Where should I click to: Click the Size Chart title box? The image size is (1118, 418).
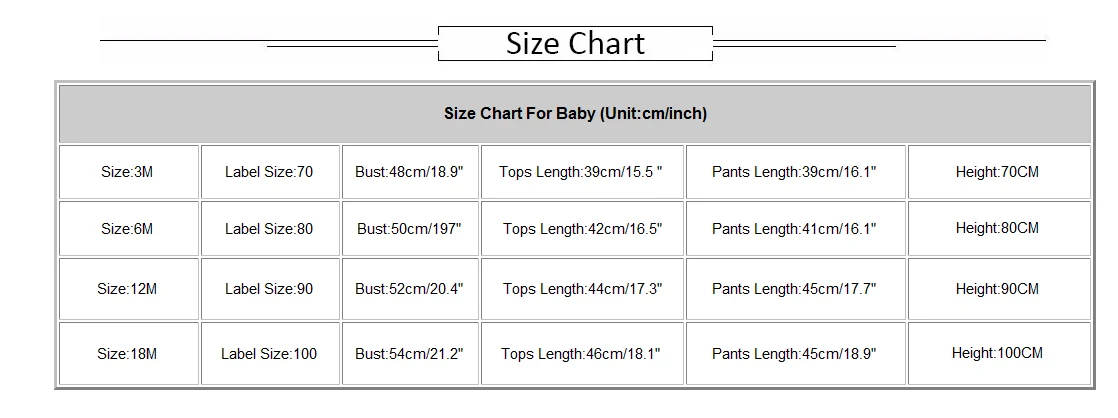575,44
